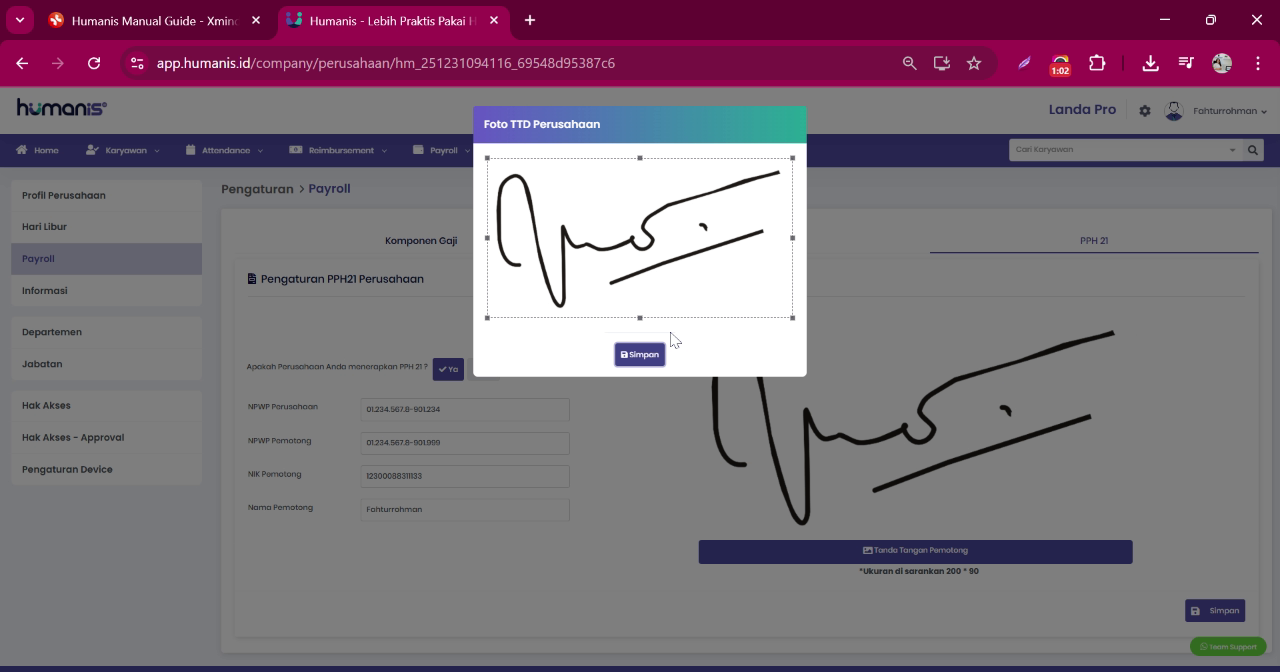1280x672 pixels.
Task: Open the Chrome extensions puzzle icon
Action: pos(1097,63)
